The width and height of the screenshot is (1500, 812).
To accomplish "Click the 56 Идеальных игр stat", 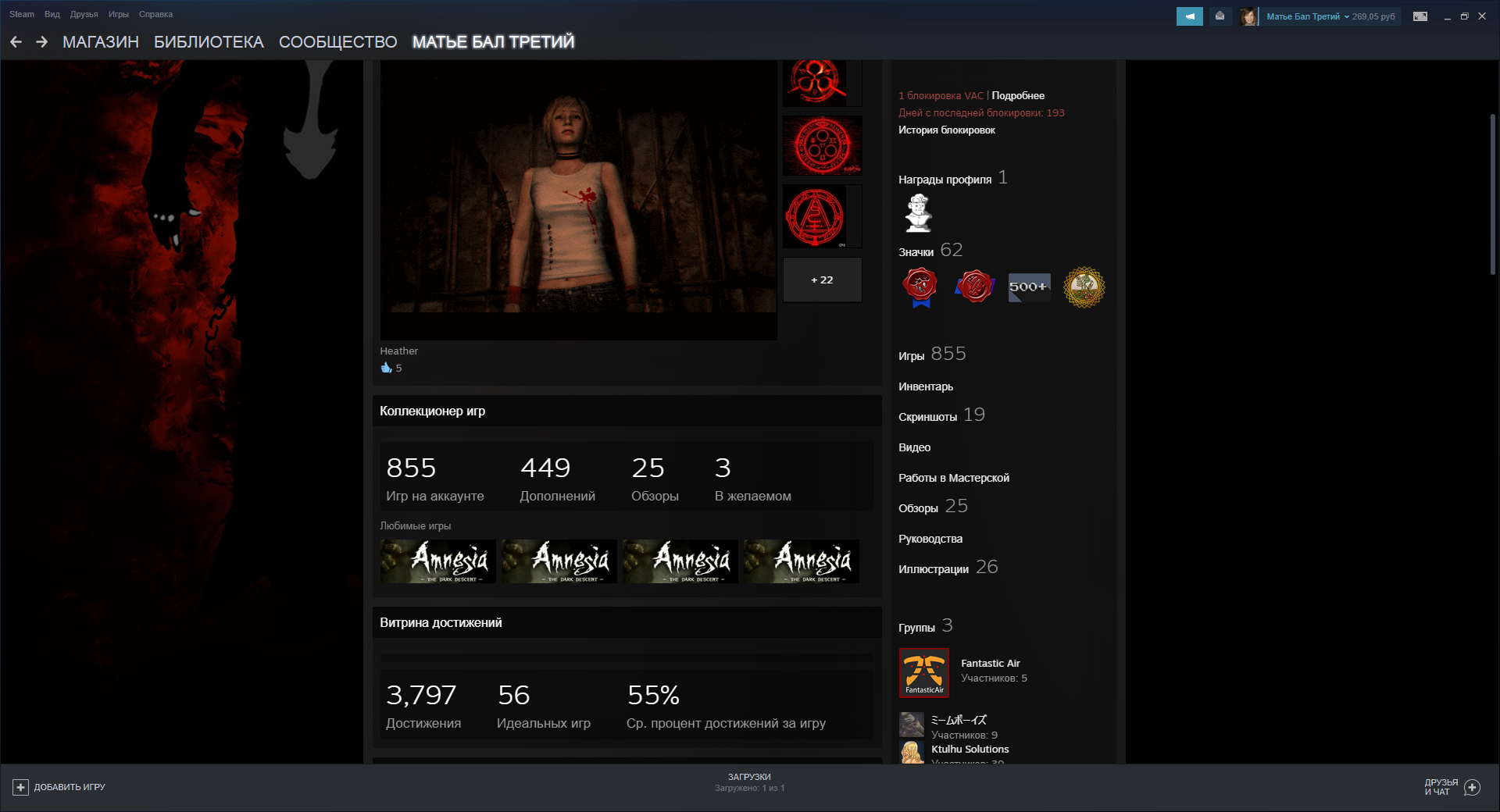I will (544, 706).
